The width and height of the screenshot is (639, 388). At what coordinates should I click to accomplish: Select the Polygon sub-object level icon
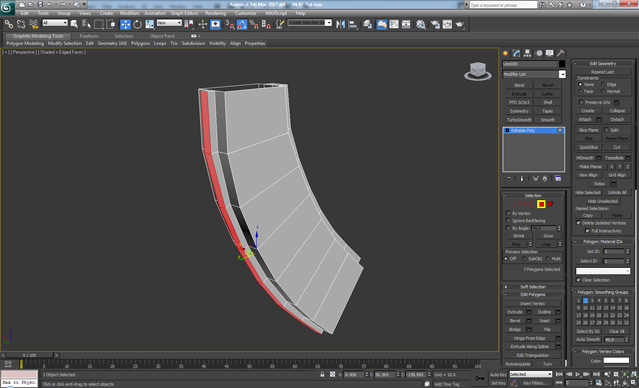coord(541,204)
